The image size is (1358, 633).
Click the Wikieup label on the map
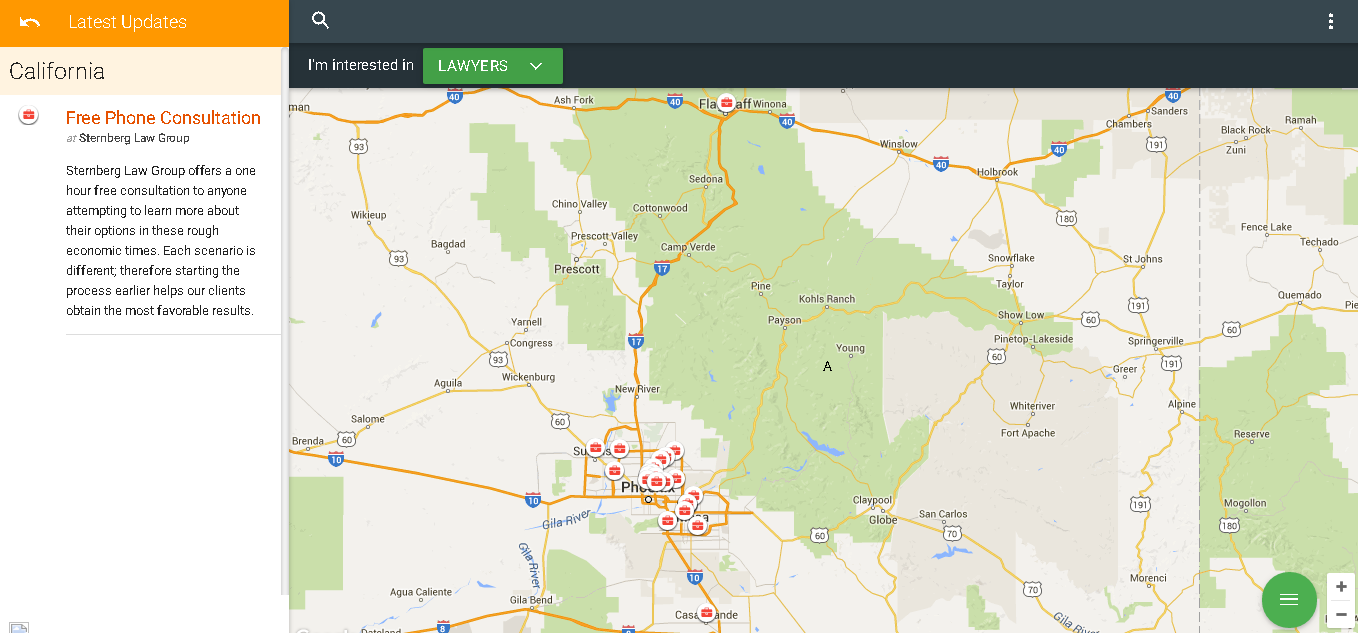369,215
